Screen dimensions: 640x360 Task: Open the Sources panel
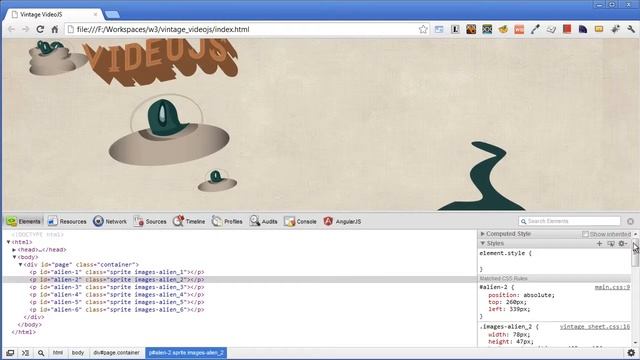point(150,221)
